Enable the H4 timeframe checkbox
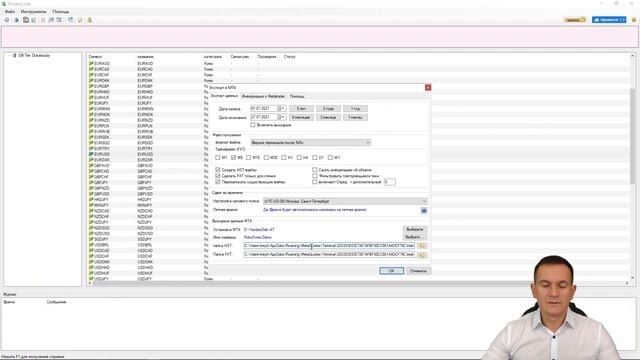Viewport: 640px width, 360px height. (x=299, y=158)
